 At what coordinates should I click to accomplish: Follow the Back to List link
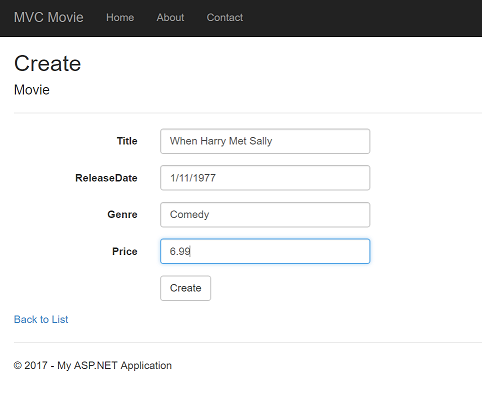coord(41,319)
